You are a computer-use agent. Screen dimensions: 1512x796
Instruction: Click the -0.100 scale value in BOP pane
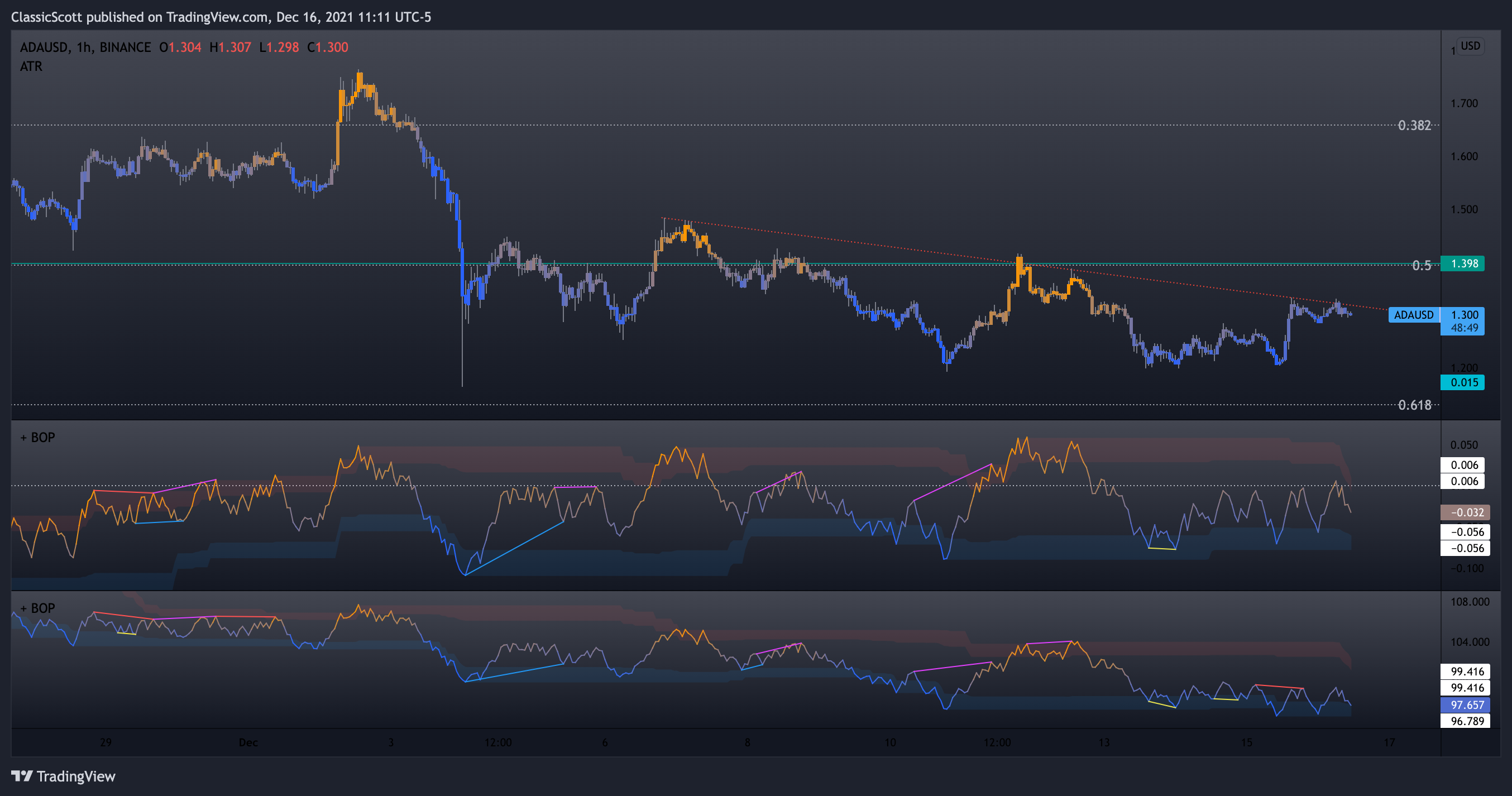click(x=1467, y=568)
